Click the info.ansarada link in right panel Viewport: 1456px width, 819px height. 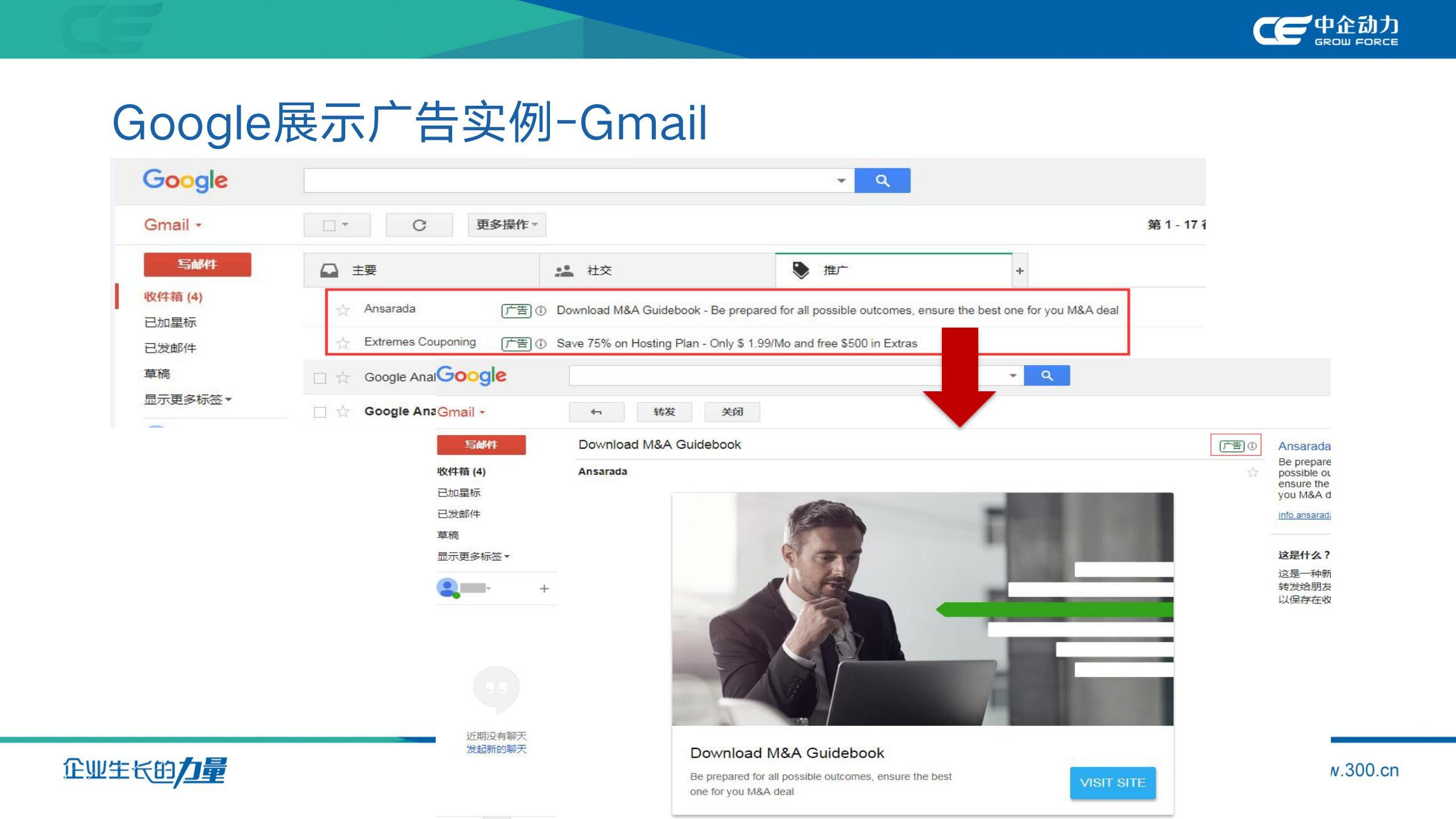pyautogui.click(x=1304, y=515)
